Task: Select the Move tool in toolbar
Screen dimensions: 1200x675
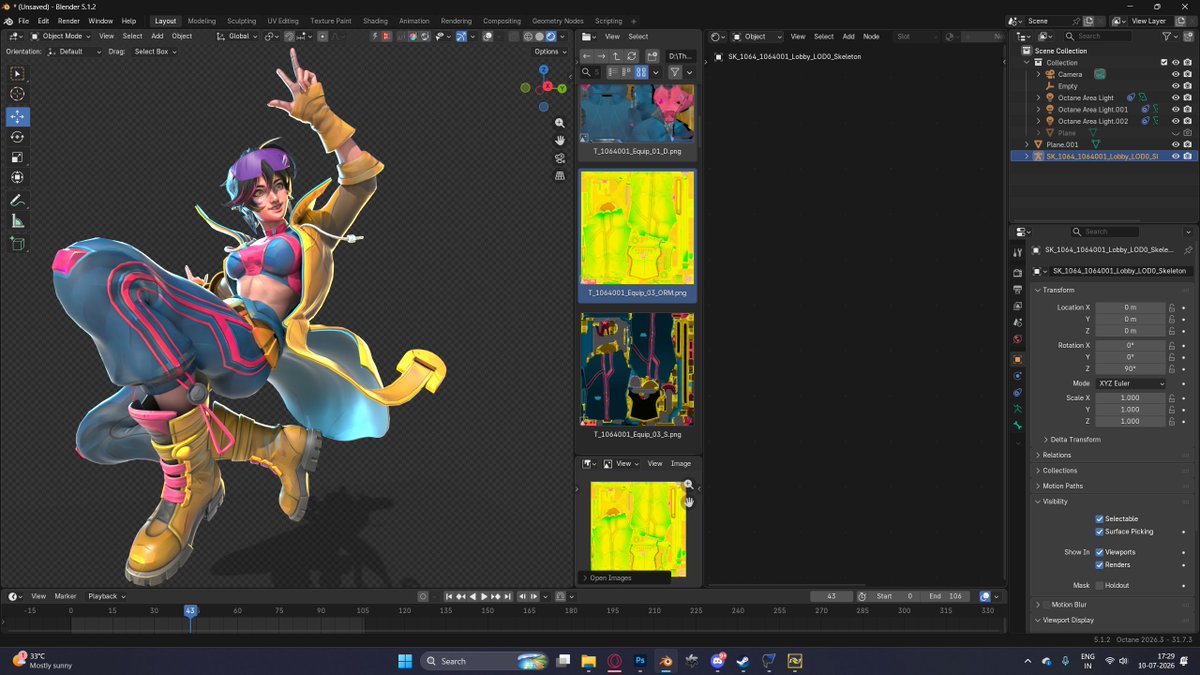Action: [x=18, y=116]
